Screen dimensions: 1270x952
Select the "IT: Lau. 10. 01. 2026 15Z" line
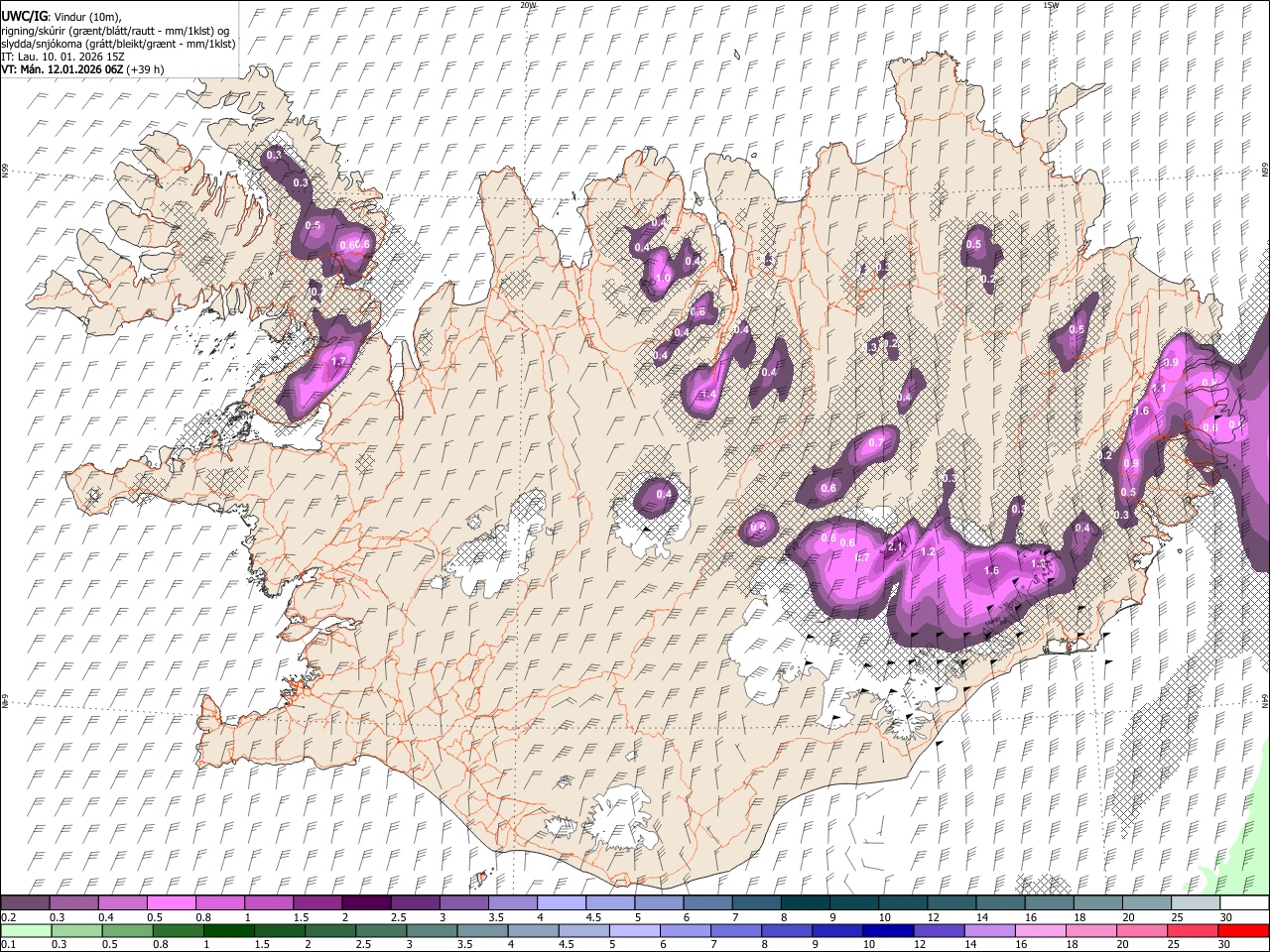pyautogui.click(x=63, y=57)
